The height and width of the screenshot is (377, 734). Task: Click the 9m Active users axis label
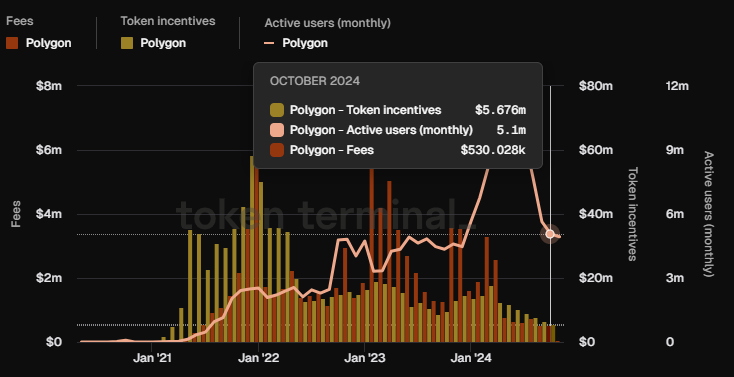675,150
